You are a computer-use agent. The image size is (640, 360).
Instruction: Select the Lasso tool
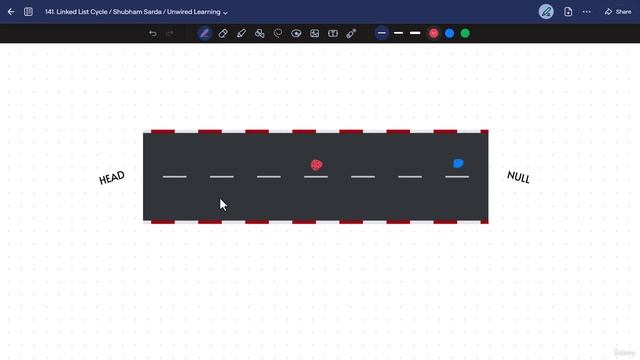[278, 33]
